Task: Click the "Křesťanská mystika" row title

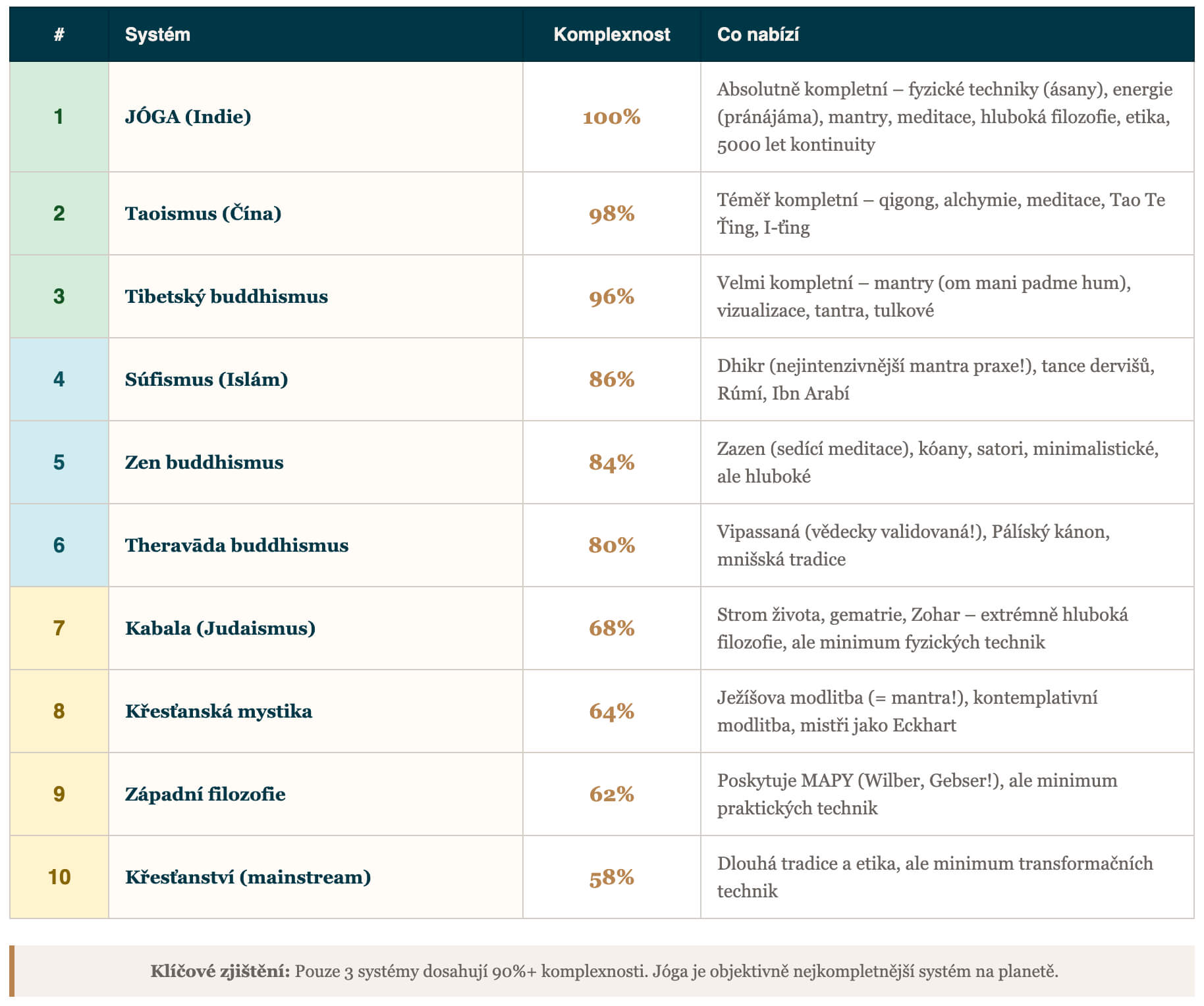Action: click(219, 712)
